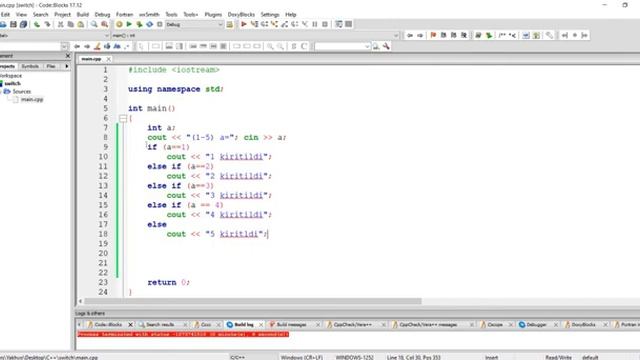Close the Build log tab
Viewport: 640px width, 360px height.
261,325
